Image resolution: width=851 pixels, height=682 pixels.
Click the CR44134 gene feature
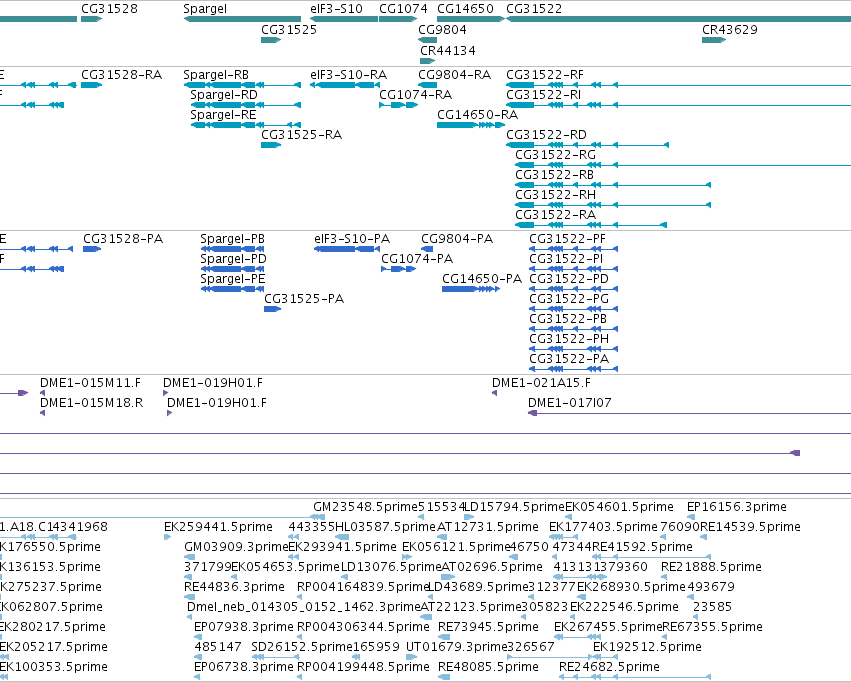[x=428, y=61]
